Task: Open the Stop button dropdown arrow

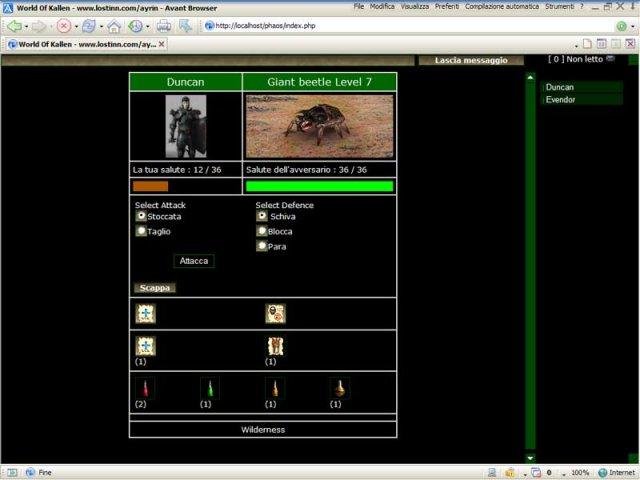Action: click(76, 27)
